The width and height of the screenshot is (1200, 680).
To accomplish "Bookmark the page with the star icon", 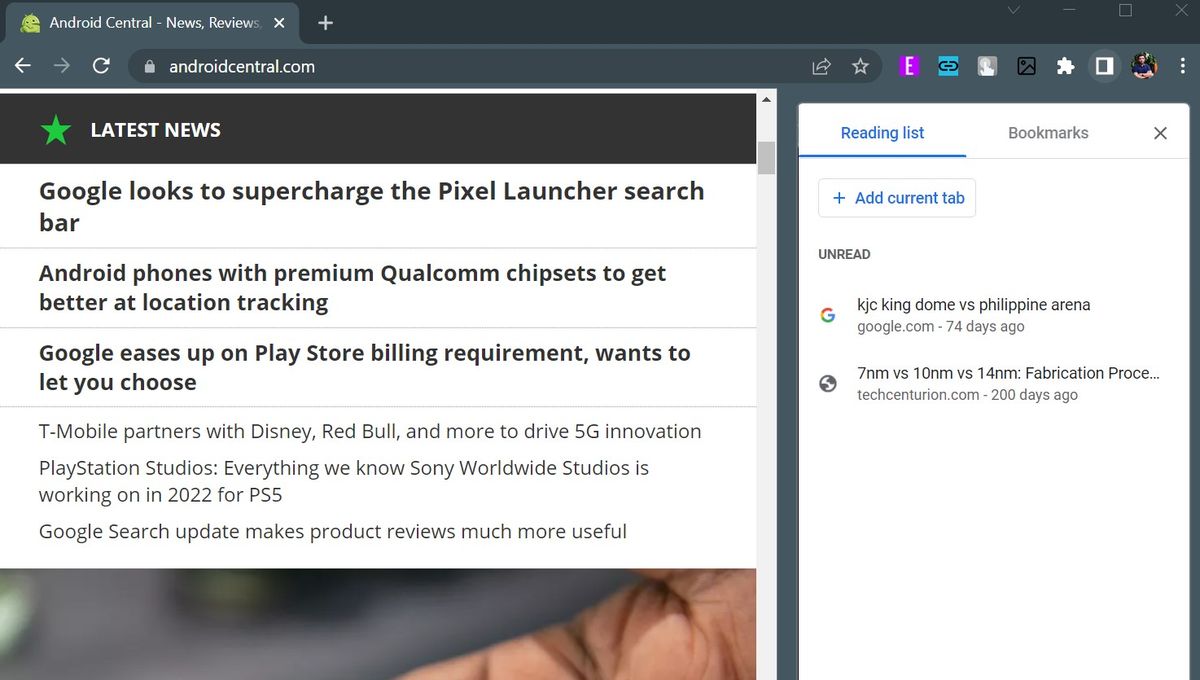I will (860, 65).
